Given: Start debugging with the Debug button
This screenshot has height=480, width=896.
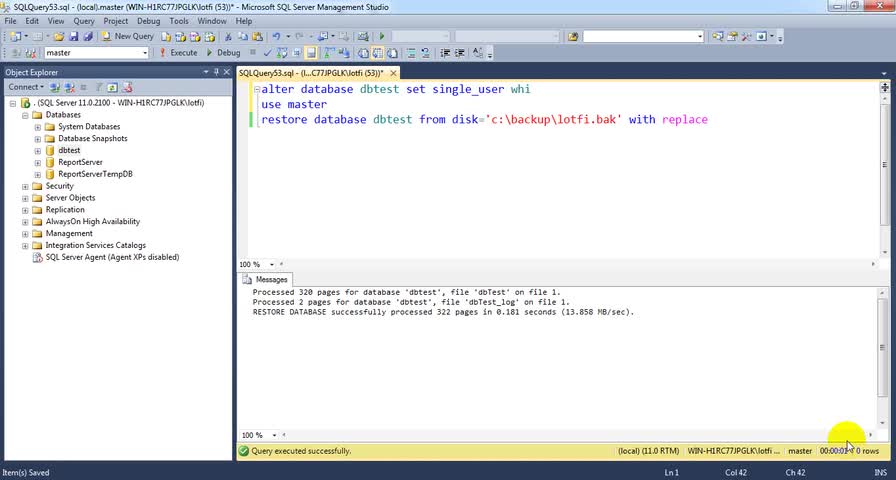Looking at the screenshot, I should pyautogui.click(x=222, y=52).
